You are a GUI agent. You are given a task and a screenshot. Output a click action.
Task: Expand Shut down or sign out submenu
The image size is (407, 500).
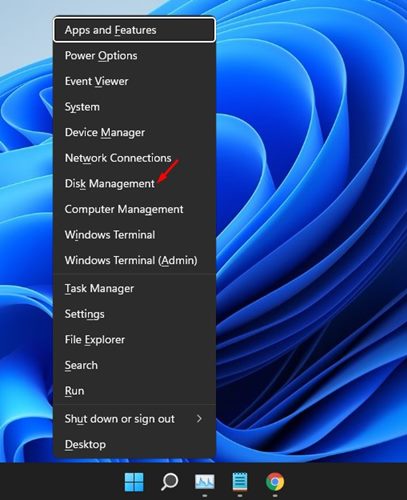click(x=134, y=419)
